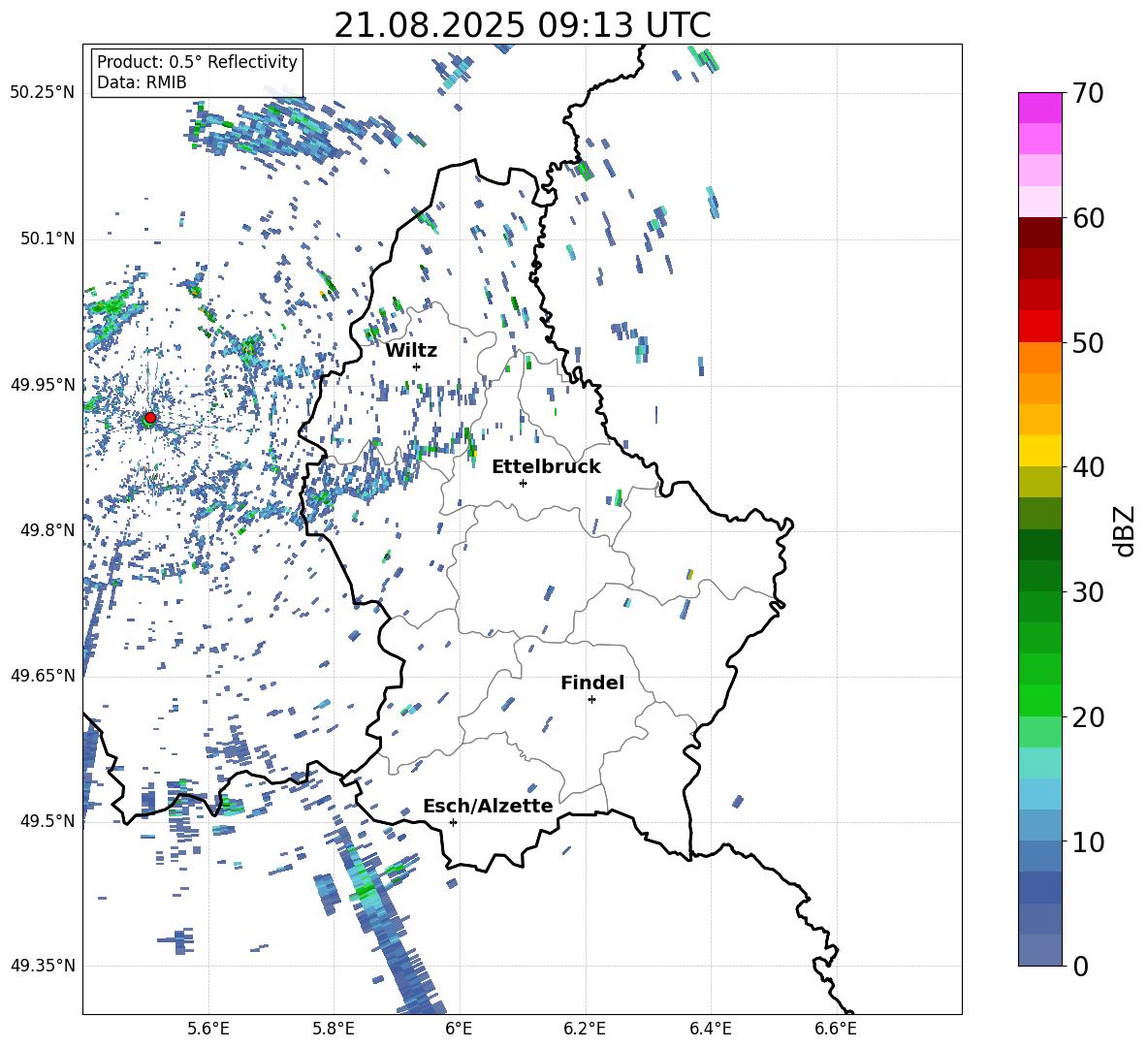Viewport: 1148px width, 1048px height.
Task: Click the 6.2°E longitude label
Action: [x=585, y=1029]
